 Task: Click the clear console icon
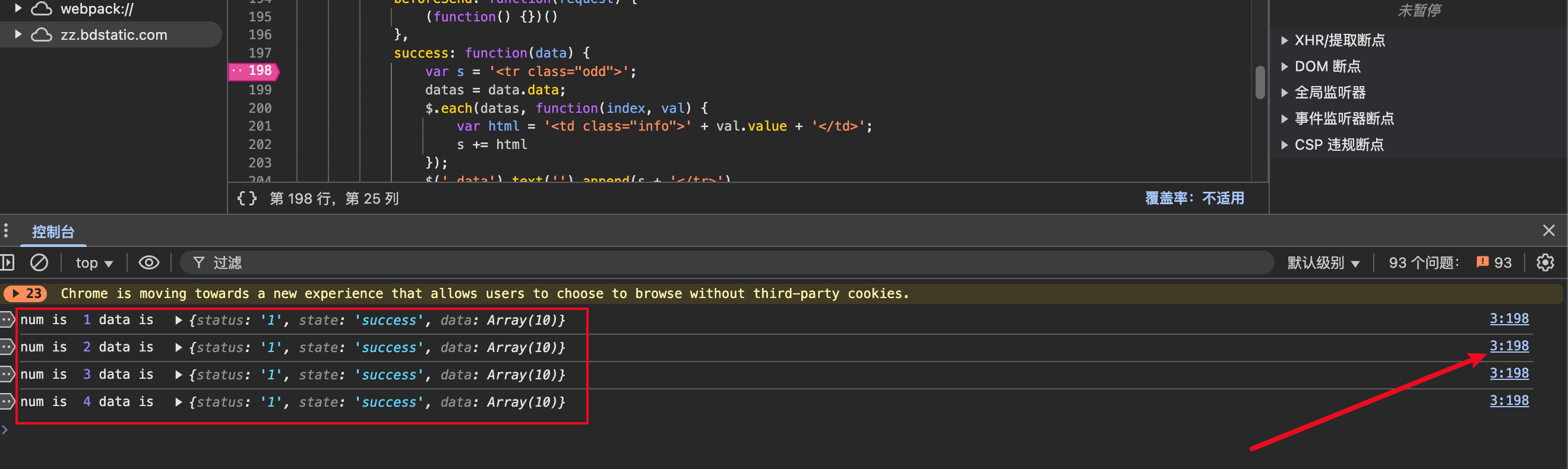39,263
